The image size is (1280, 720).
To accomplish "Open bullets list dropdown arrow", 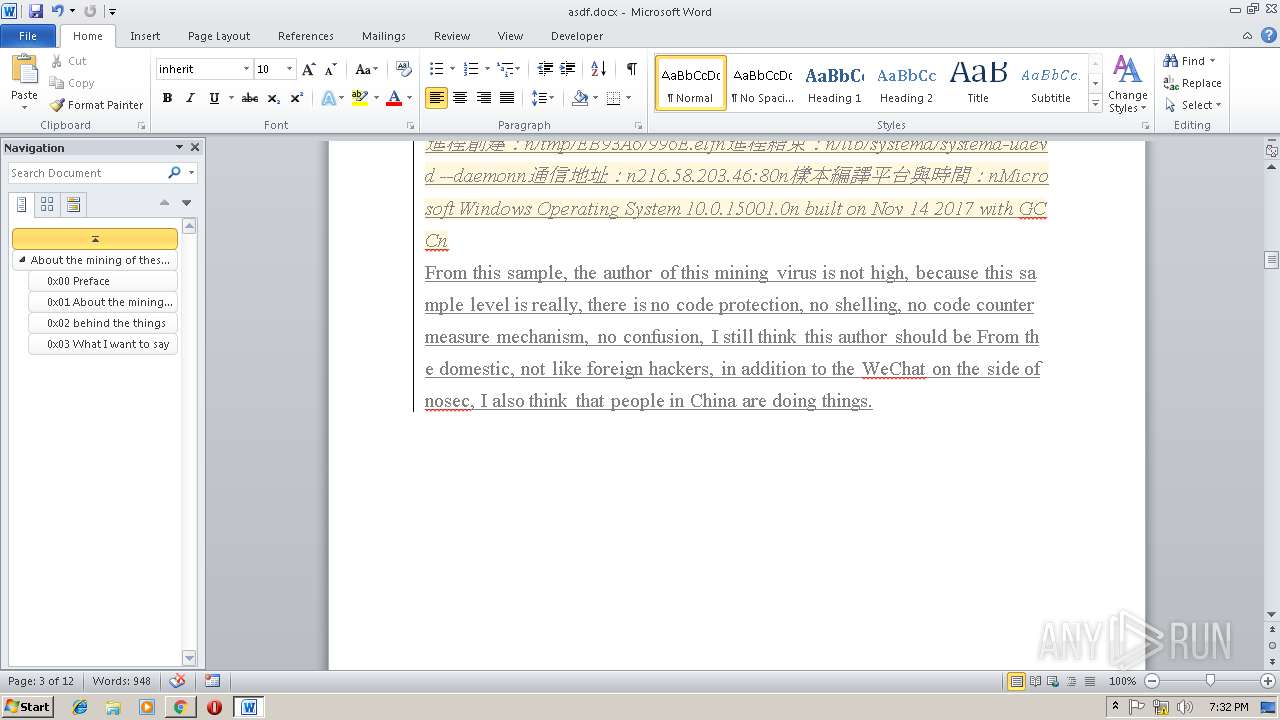I will pos(452,69).
